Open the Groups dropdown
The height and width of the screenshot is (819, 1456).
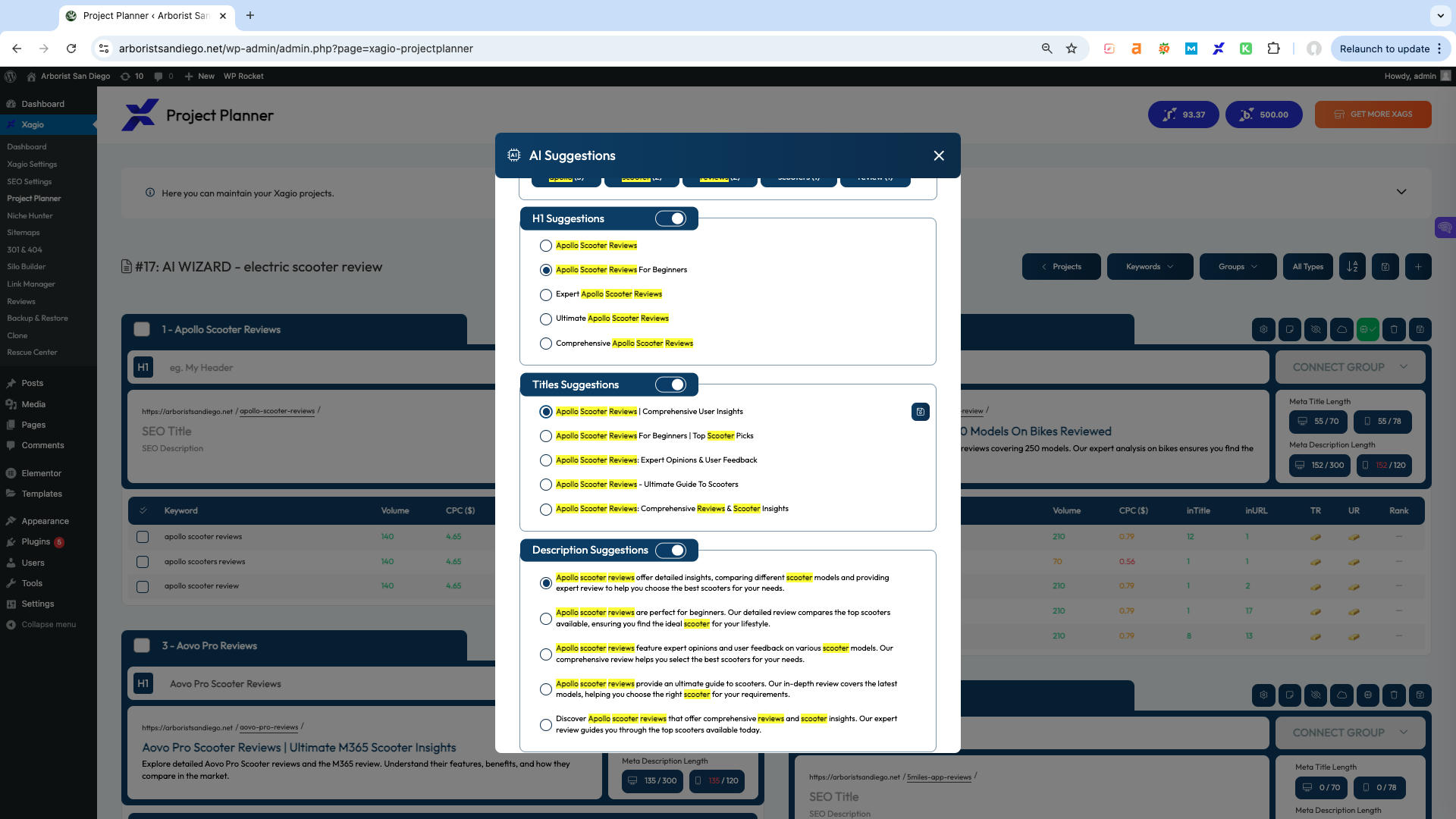[1238, 267]
